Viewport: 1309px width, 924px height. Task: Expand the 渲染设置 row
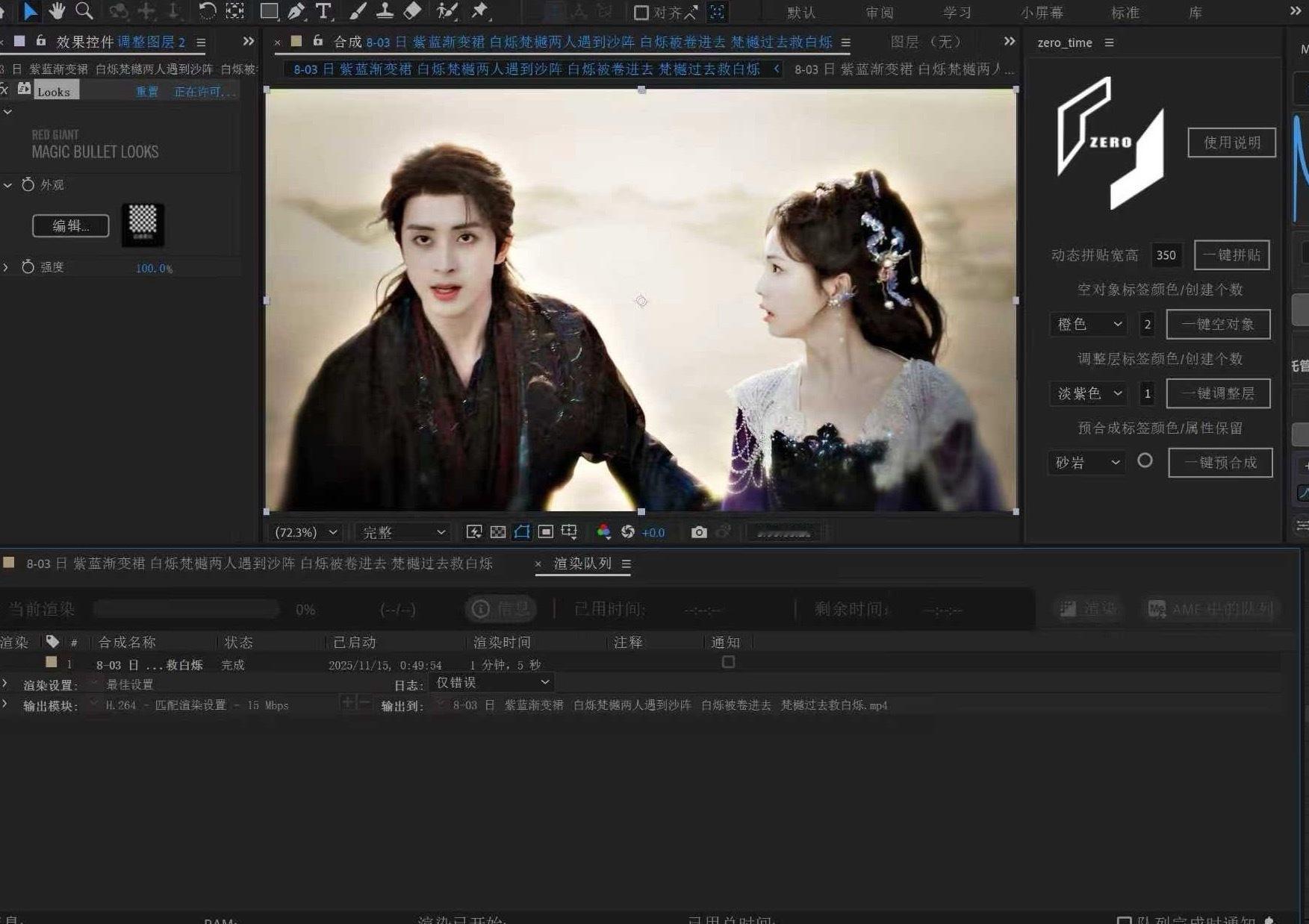pos(5,684)
